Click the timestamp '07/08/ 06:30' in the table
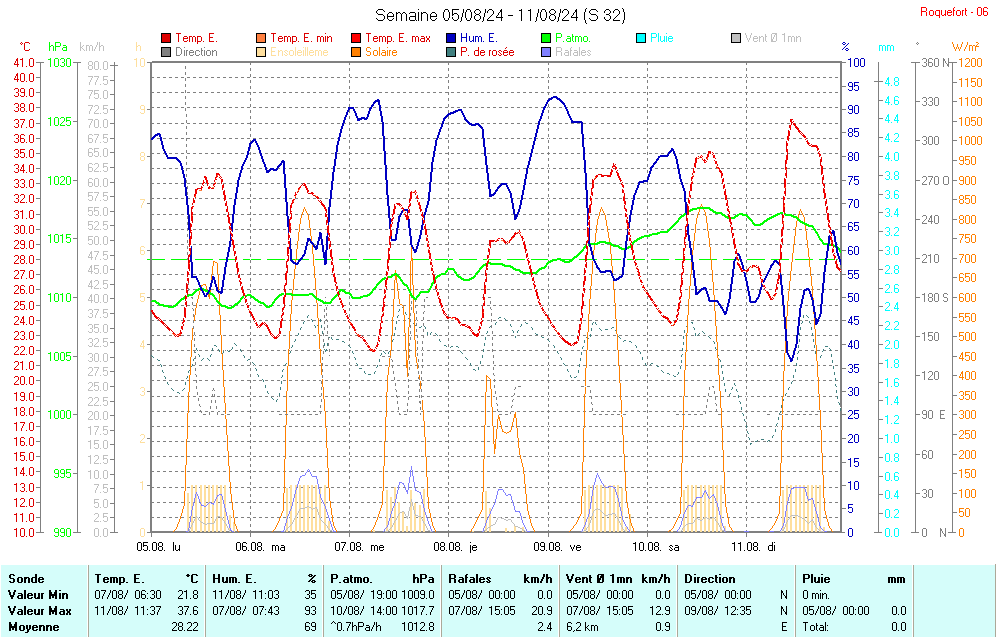 128,594
